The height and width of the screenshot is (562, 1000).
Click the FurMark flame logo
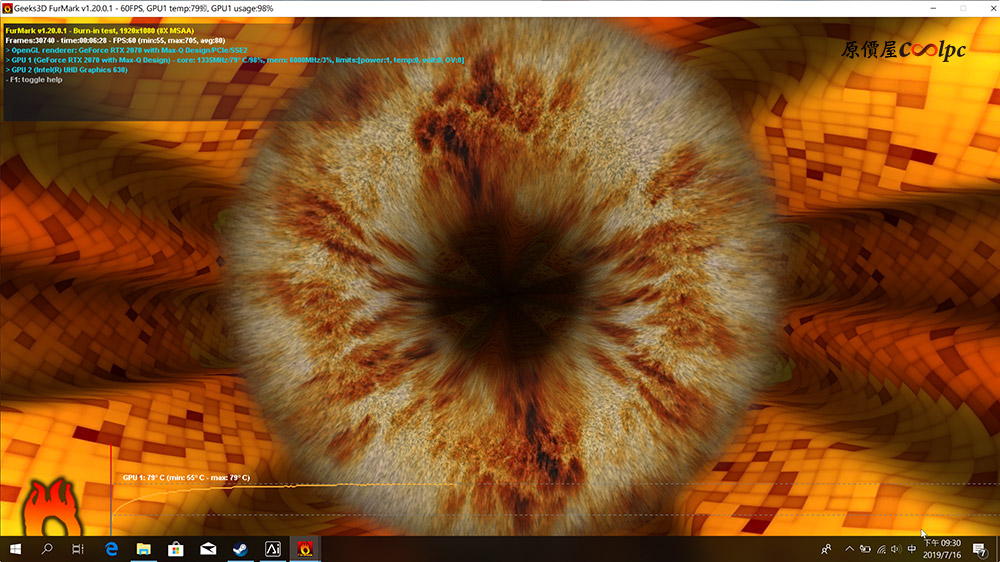coord(53,507)
